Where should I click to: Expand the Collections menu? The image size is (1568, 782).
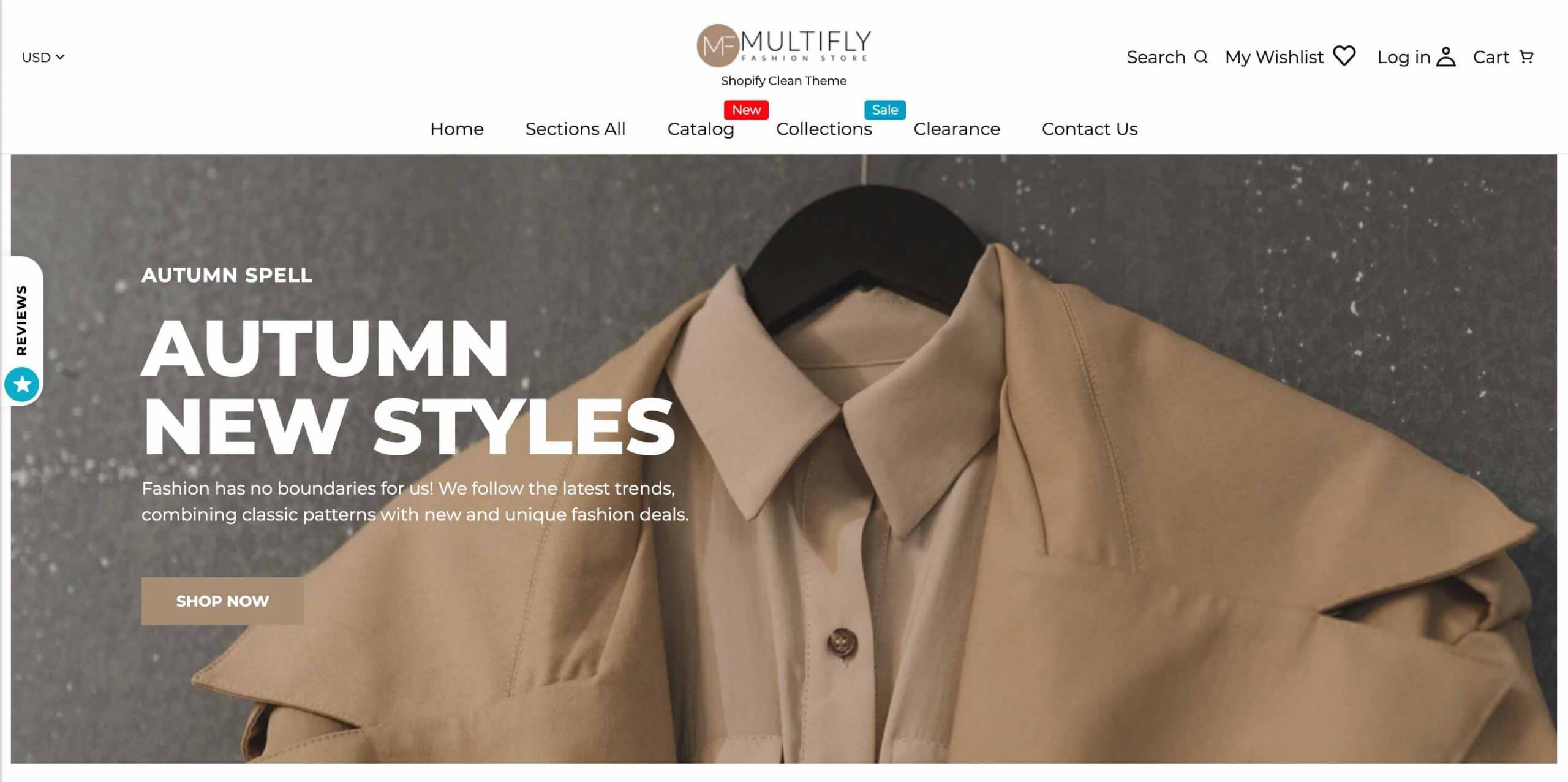[x=824, y=129]
